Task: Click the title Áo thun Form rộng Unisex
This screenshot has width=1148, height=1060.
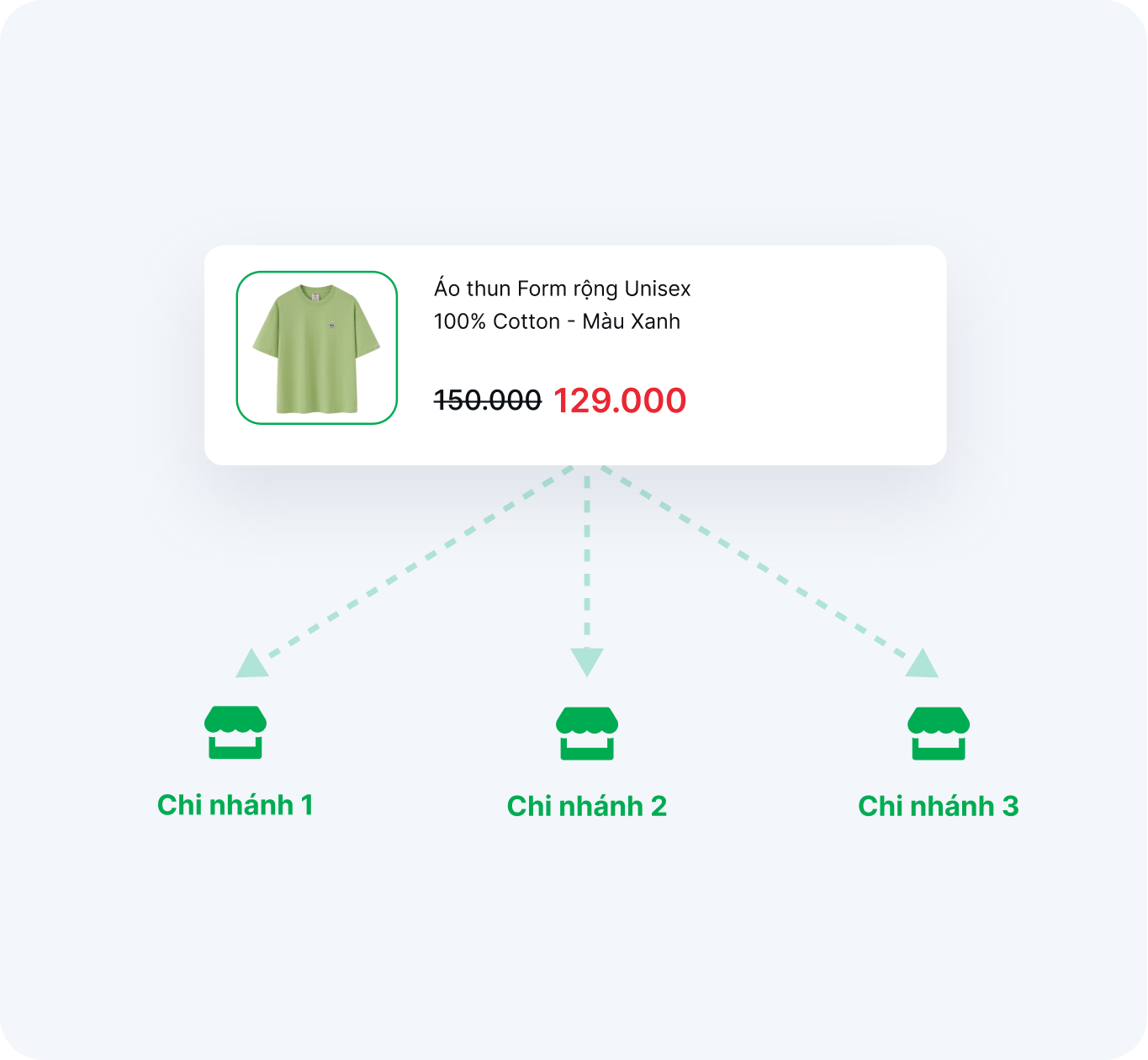Action: point(563,288)
